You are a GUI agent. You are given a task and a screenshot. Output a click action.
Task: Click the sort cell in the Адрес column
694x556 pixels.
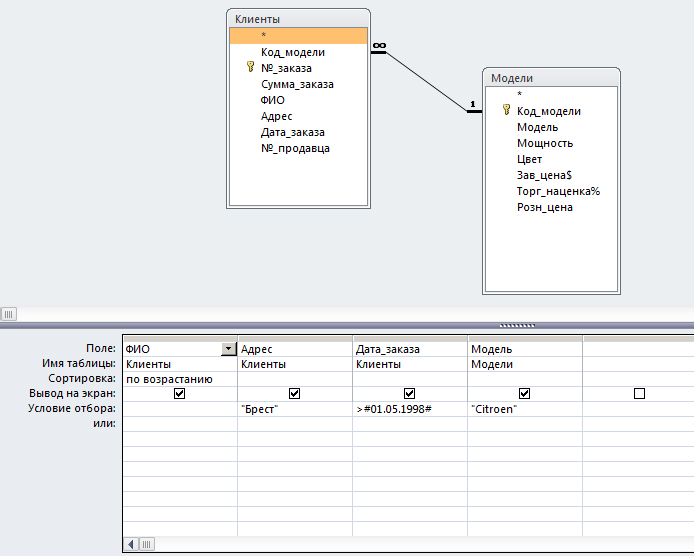(295, 379)
